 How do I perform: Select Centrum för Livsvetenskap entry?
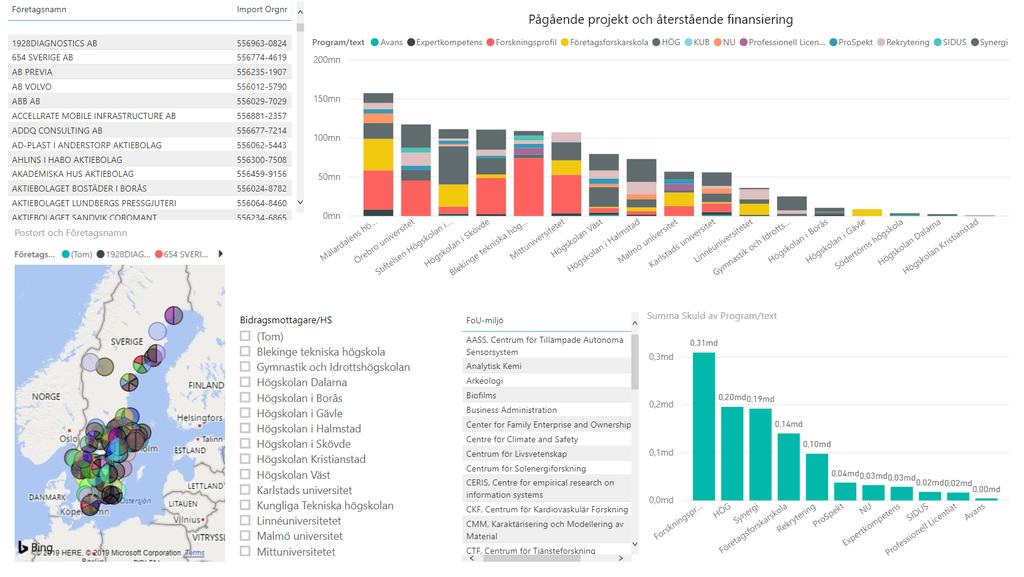(547, 454)
